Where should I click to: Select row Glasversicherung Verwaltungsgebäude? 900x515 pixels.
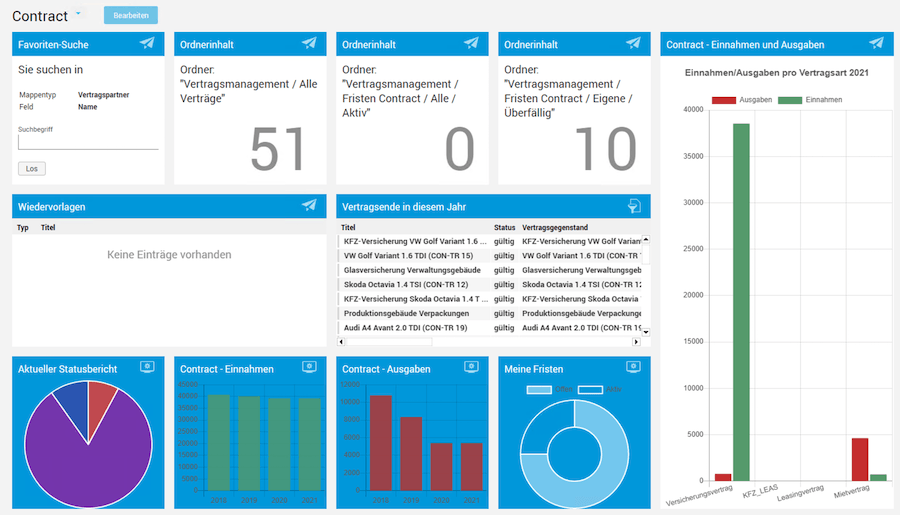(x=490, y=270)
